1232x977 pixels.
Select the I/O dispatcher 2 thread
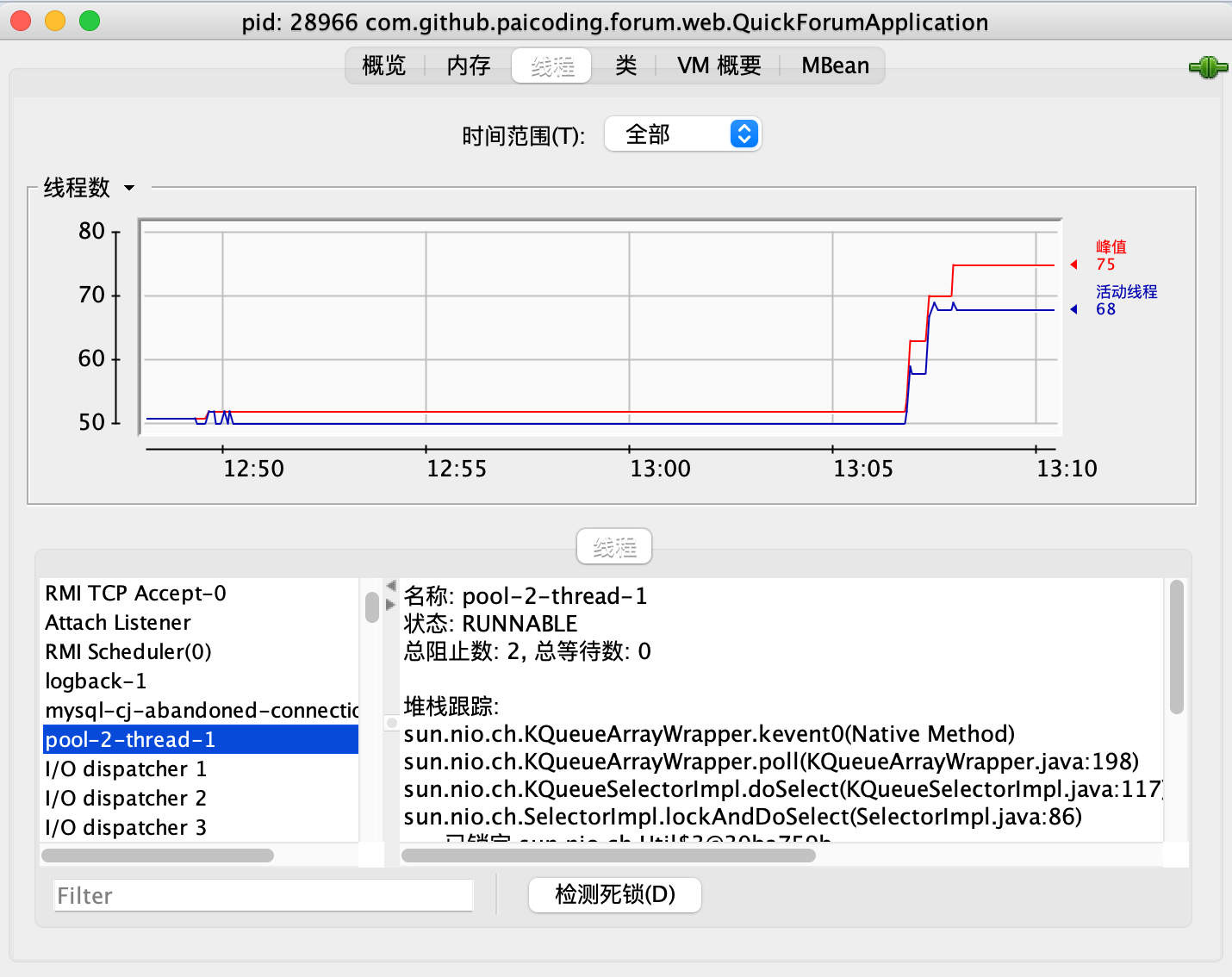point(126,799)
